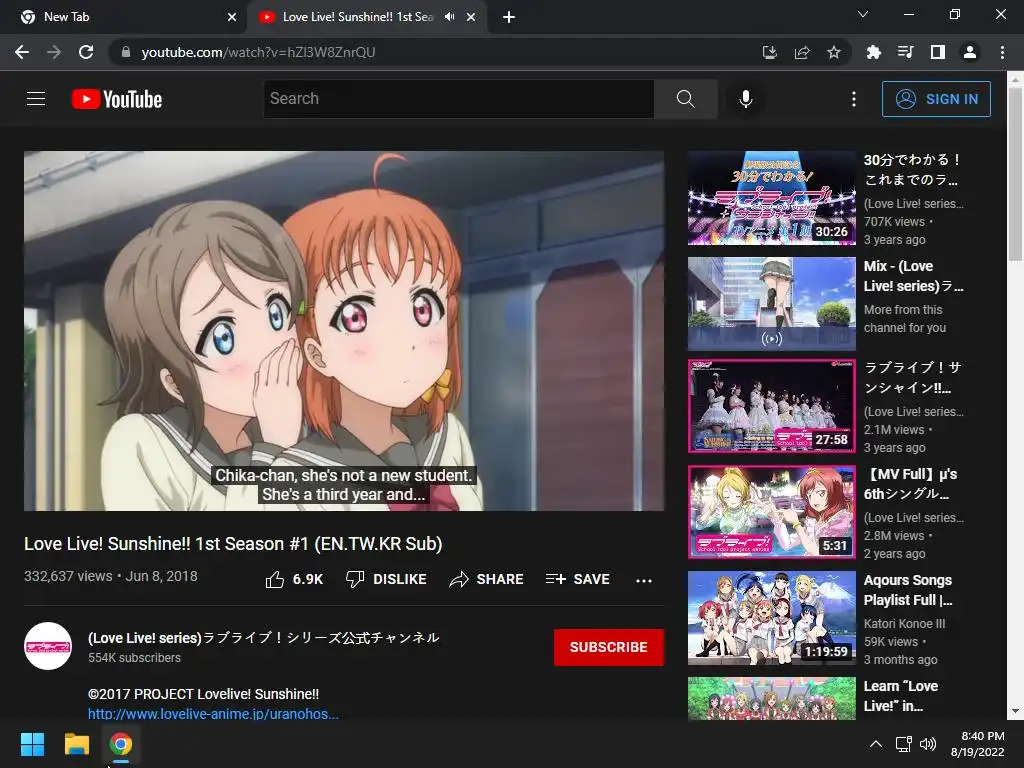This screenshot has height=768, width=1024.
Task: Close the Love Live! Sunshine tab
Action: pos(471,17)
